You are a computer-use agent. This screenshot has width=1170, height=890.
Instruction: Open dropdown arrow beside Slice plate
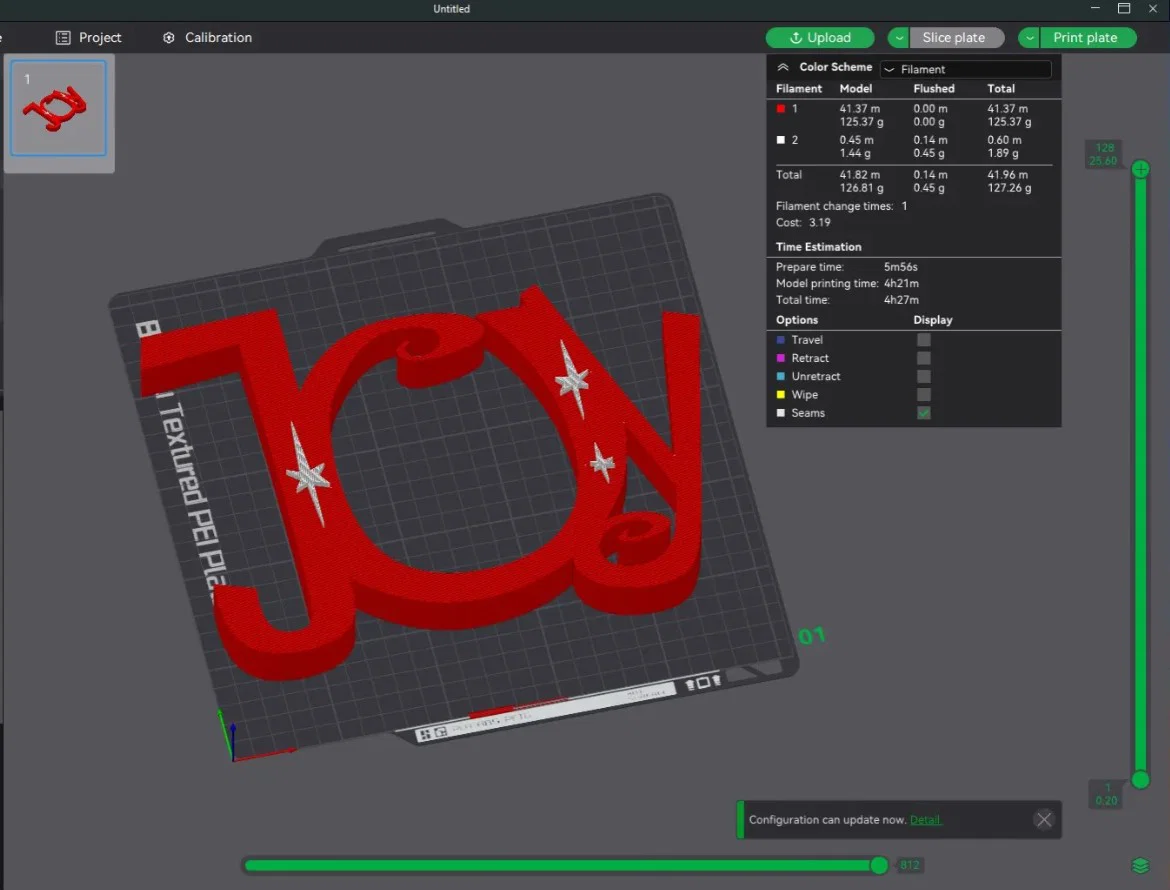[x=898, y=37]
